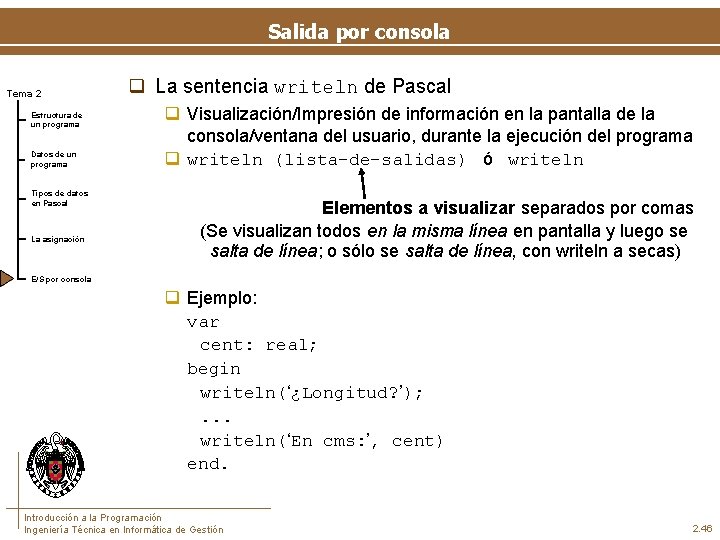Click the bullet box before 'Ejemplo:'
Screen dimensions: 720x540
click(x=172, y=297)
